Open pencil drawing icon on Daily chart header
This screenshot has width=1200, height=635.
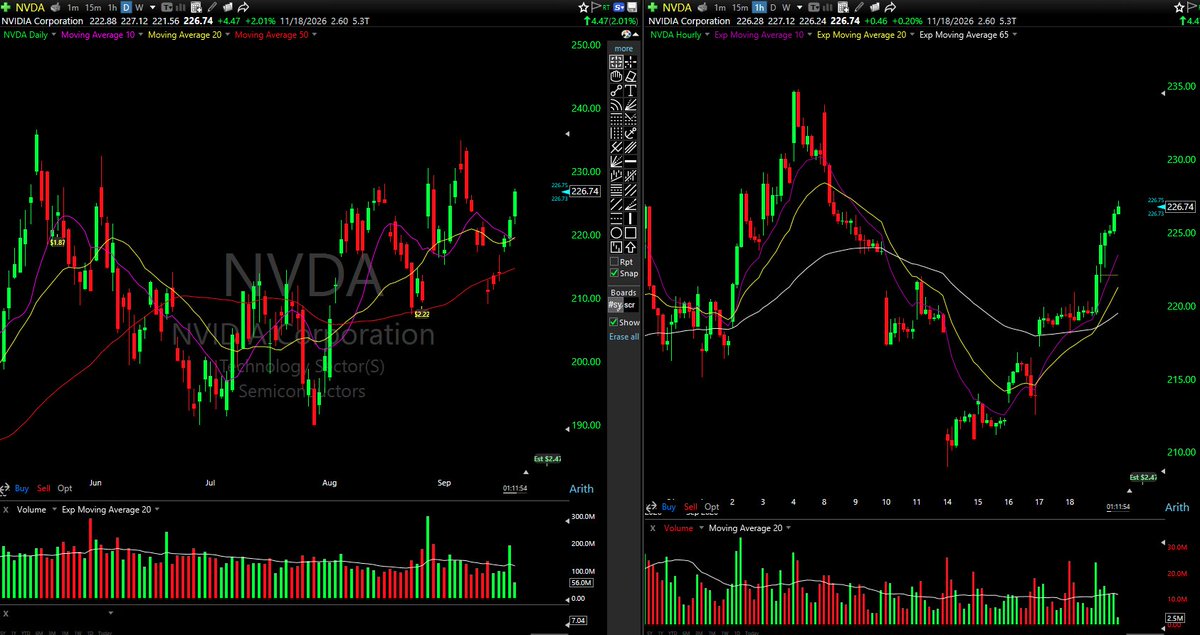(x=212, y=7)
